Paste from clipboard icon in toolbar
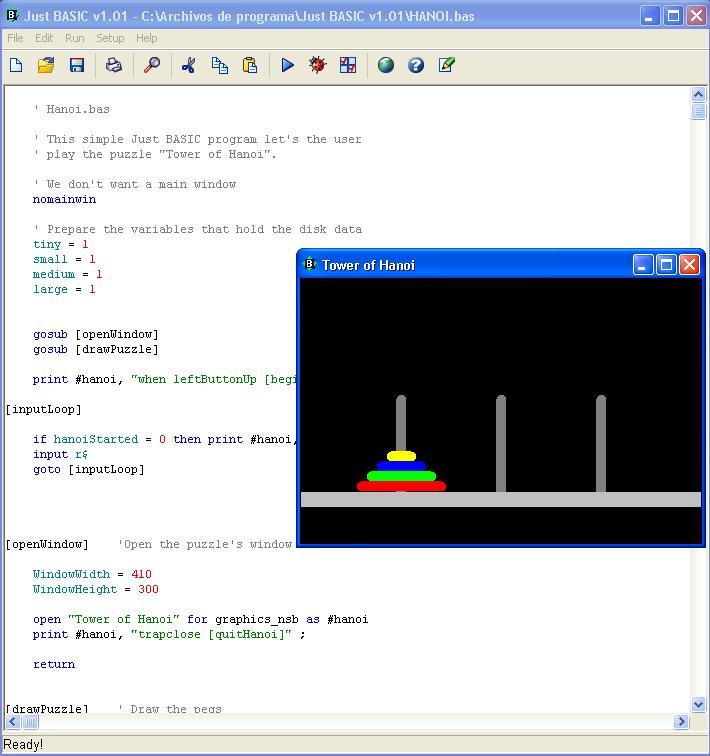 (x=250, y=65)
